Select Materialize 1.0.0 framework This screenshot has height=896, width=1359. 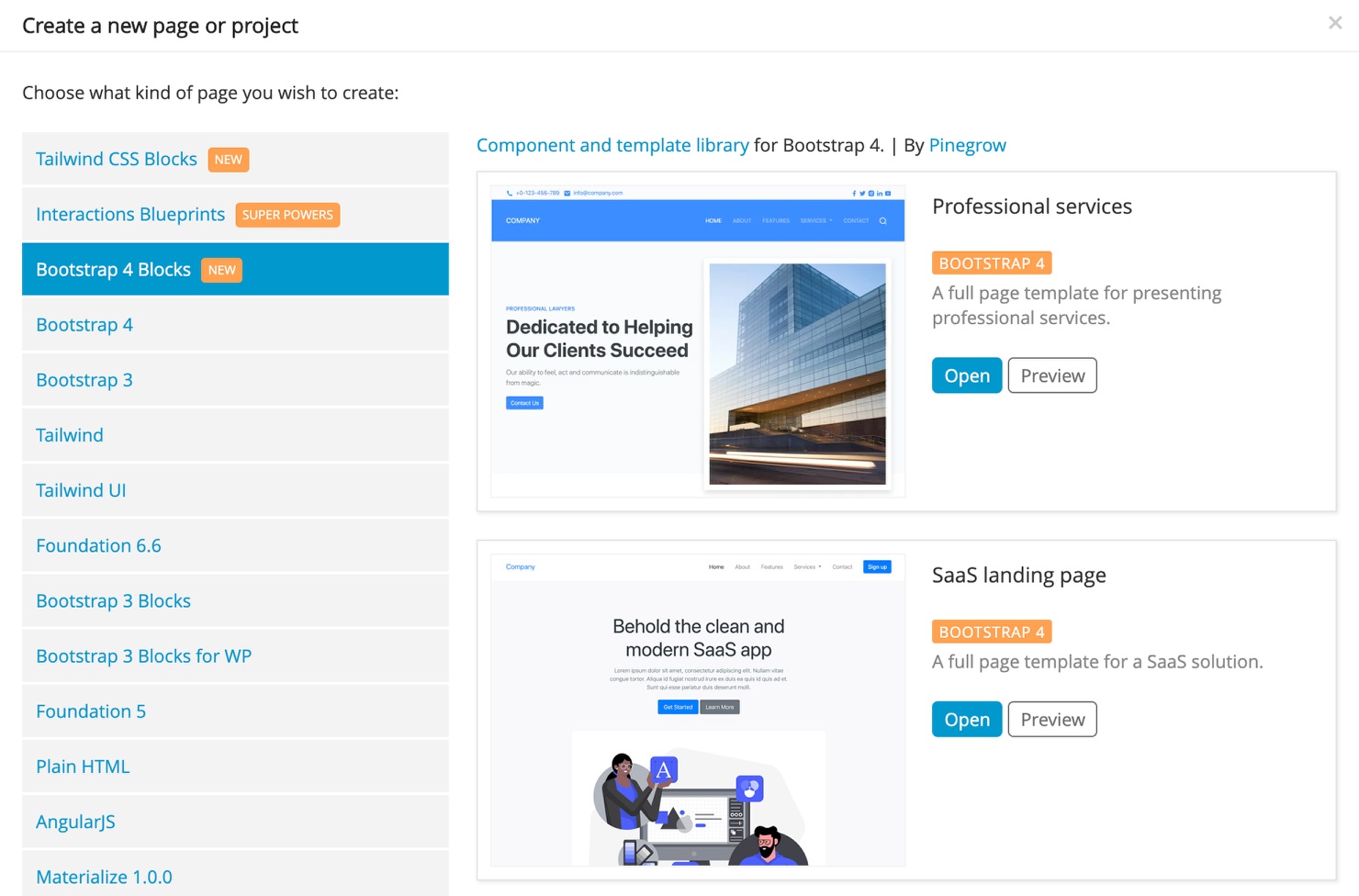(235, 874)
